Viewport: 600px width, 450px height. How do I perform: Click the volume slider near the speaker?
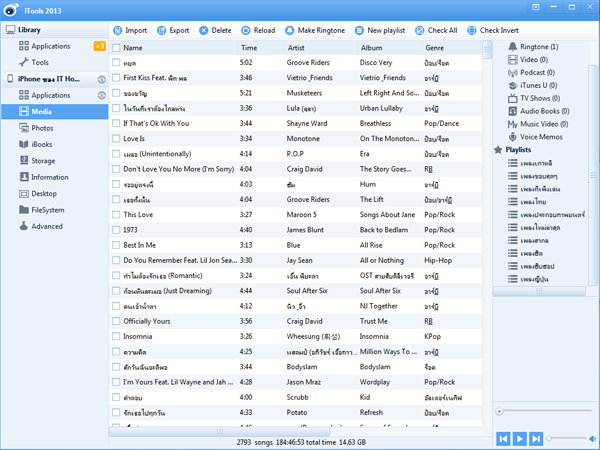tap(568, 438)
